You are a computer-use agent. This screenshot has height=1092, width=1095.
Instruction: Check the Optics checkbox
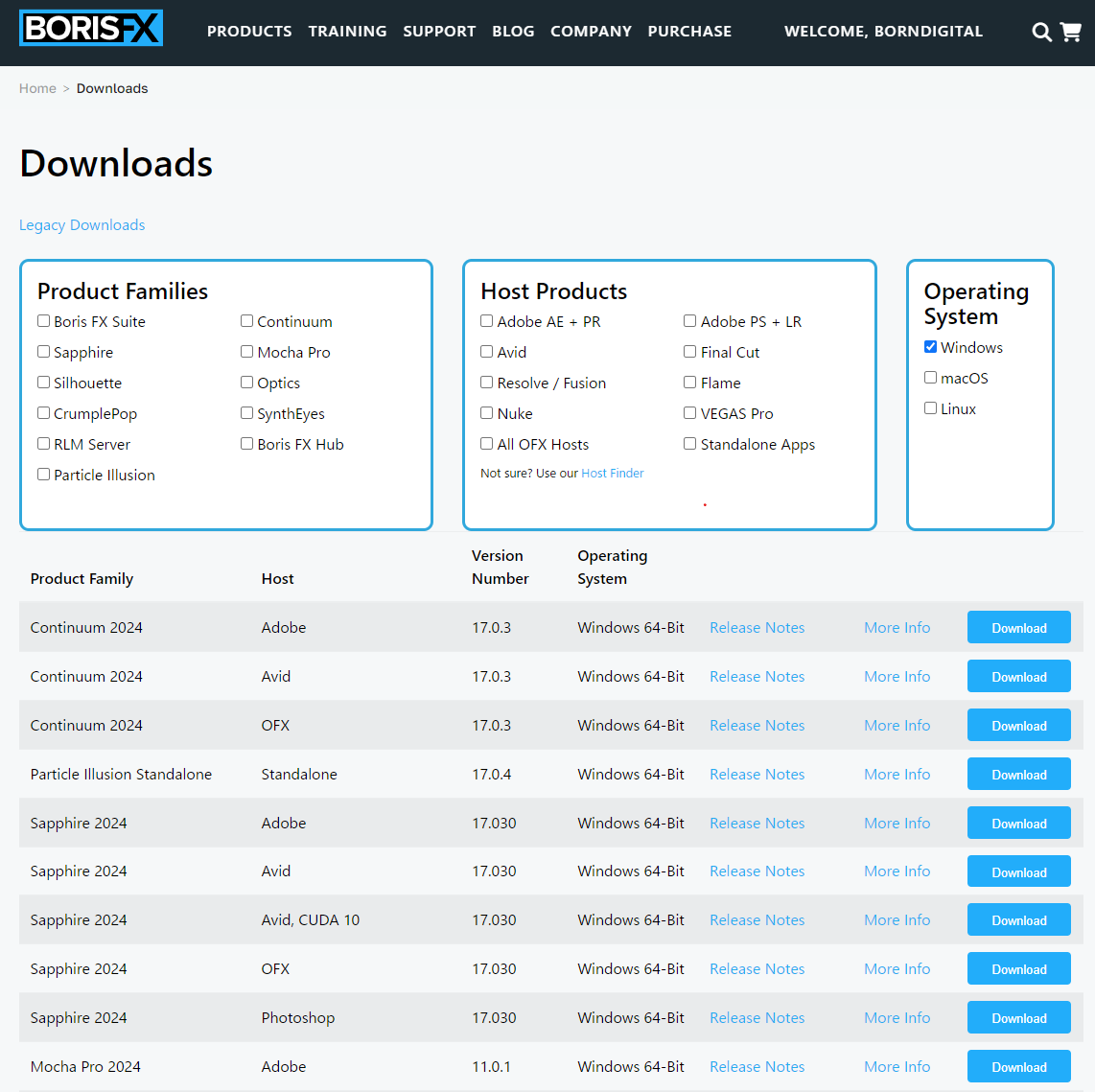pos(246,382)
